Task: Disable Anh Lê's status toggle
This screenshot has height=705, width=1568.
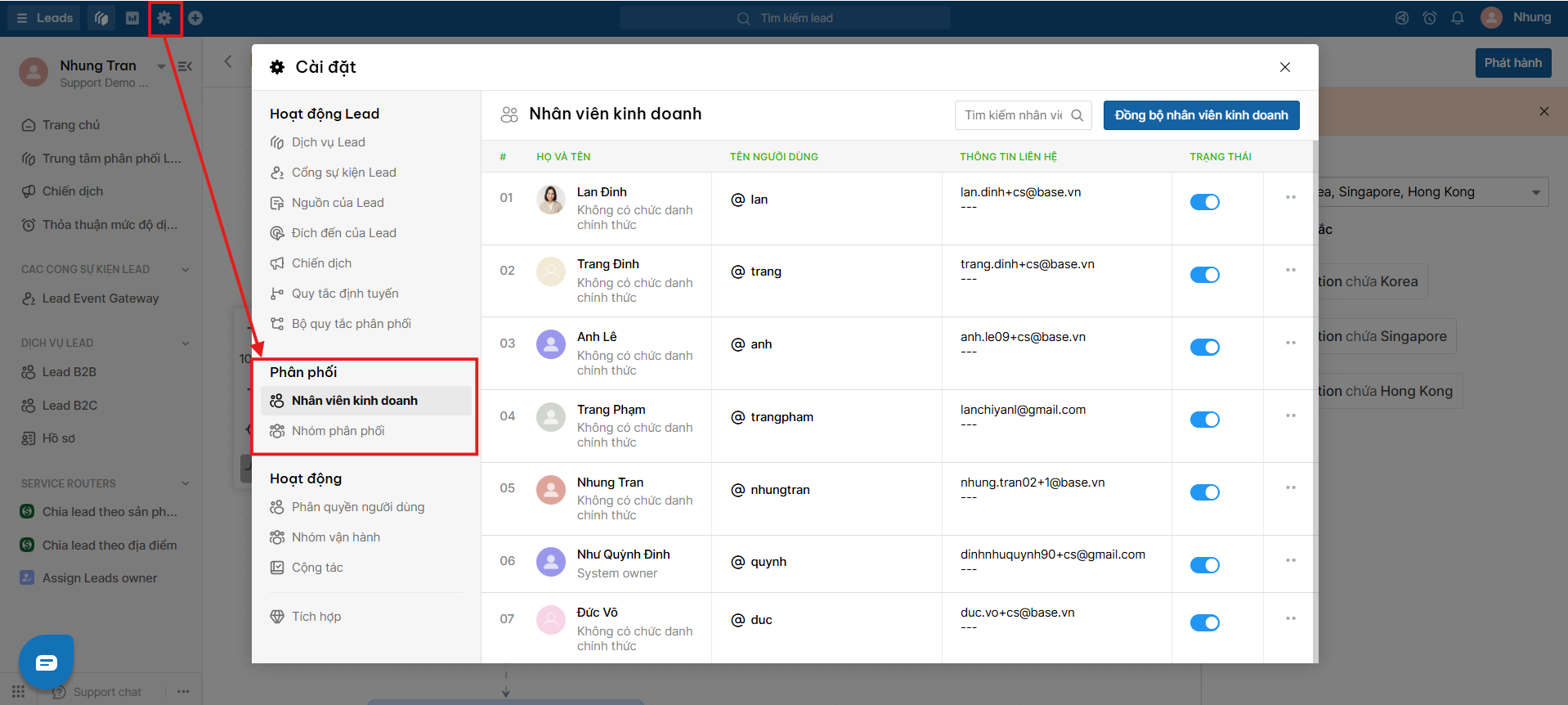Action: click(1204, 347)
